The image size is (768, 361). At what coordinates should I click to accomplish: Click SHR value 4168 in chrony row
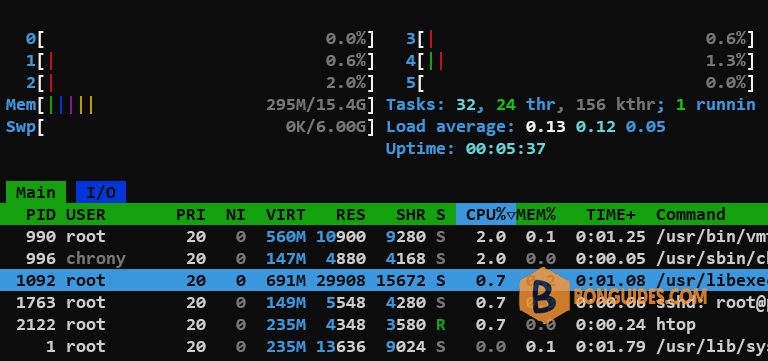[x=406, y=258]
